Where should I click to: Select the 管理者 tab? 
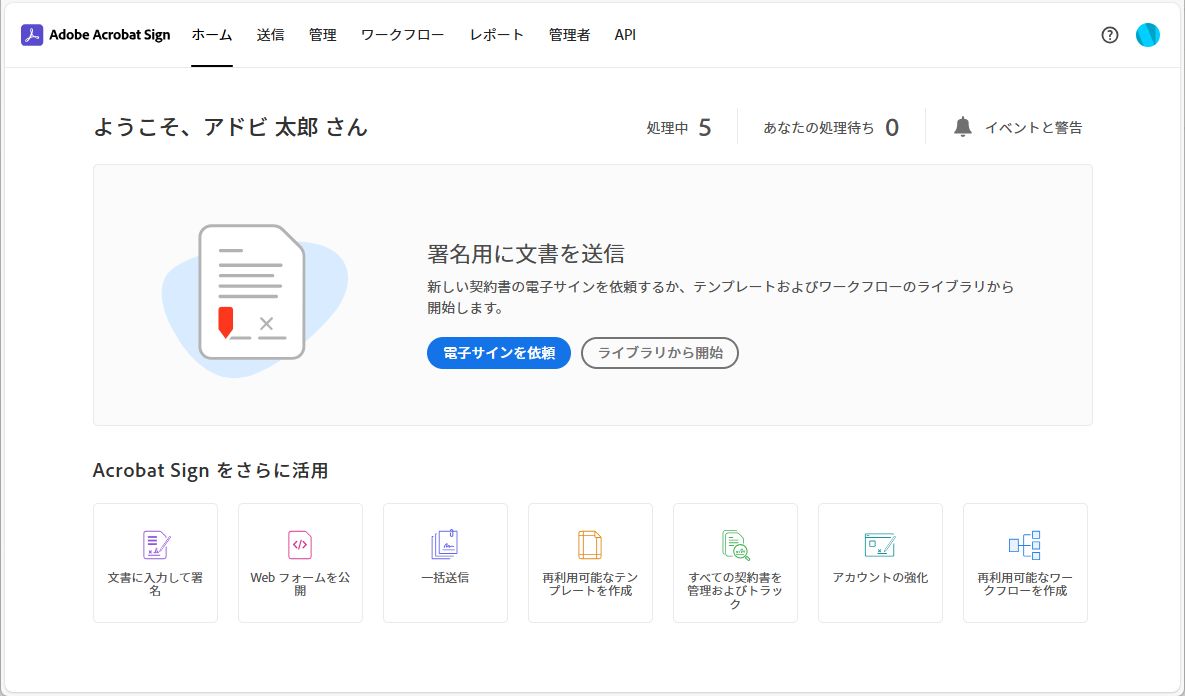click(x=569, y=35)
